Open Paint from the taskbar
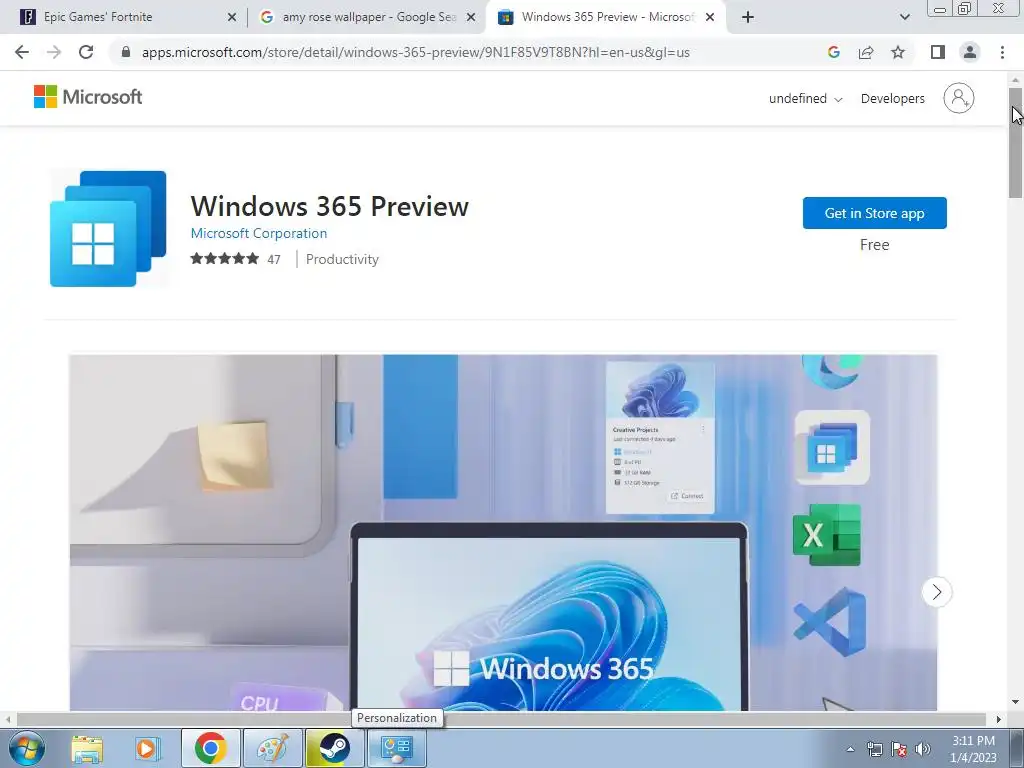 pos(272,748)
